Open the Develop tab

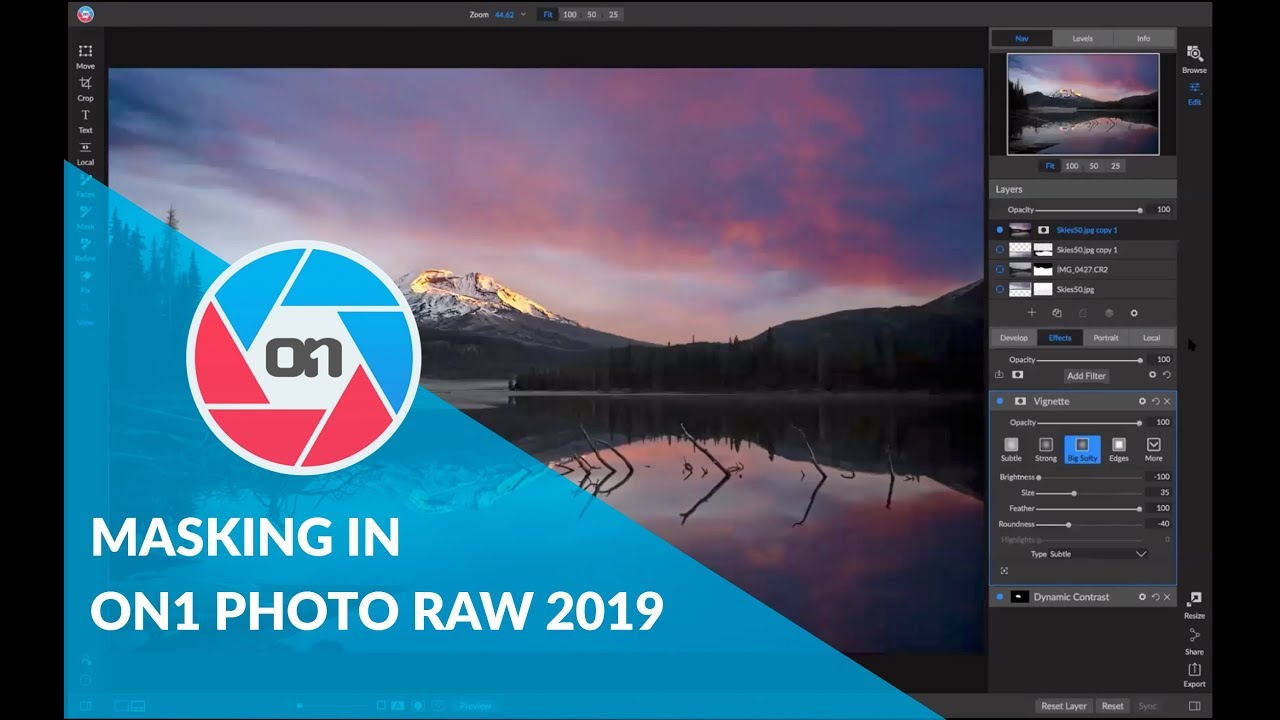1014,338
